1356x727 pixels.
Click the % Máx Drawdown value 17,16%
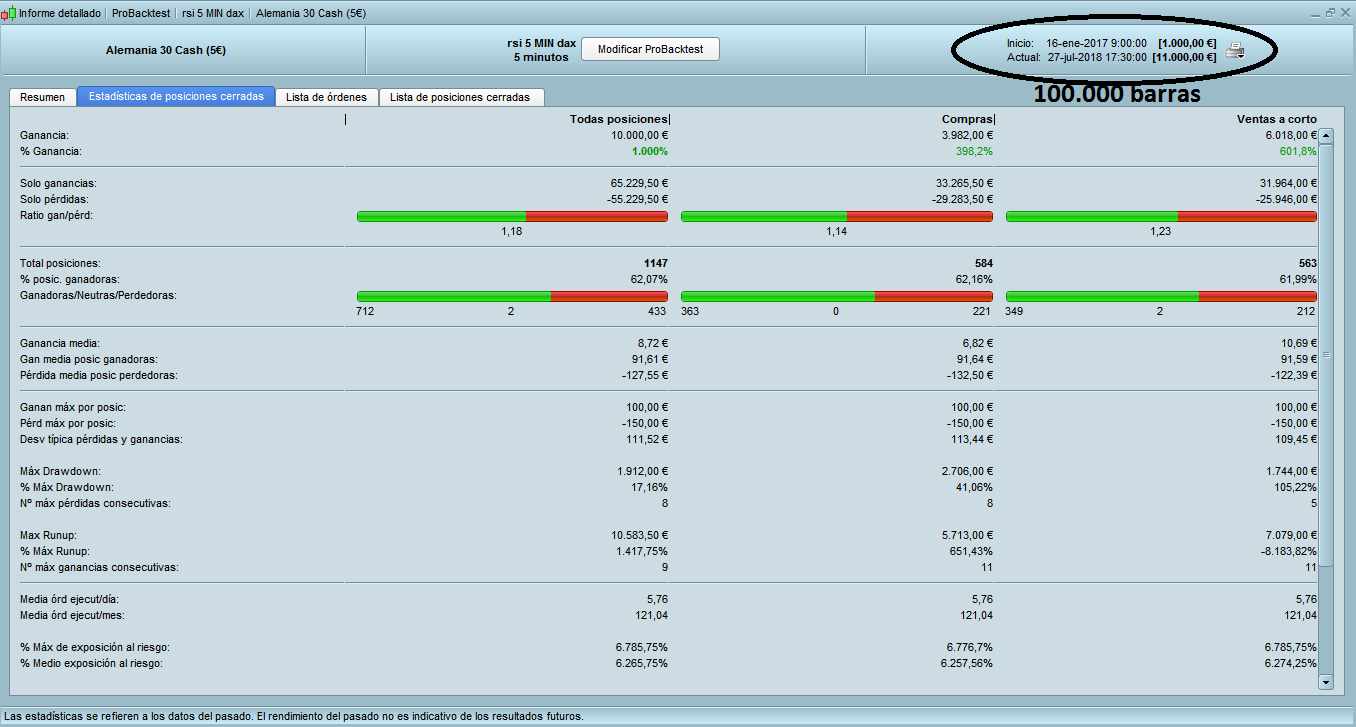(649, 487)
